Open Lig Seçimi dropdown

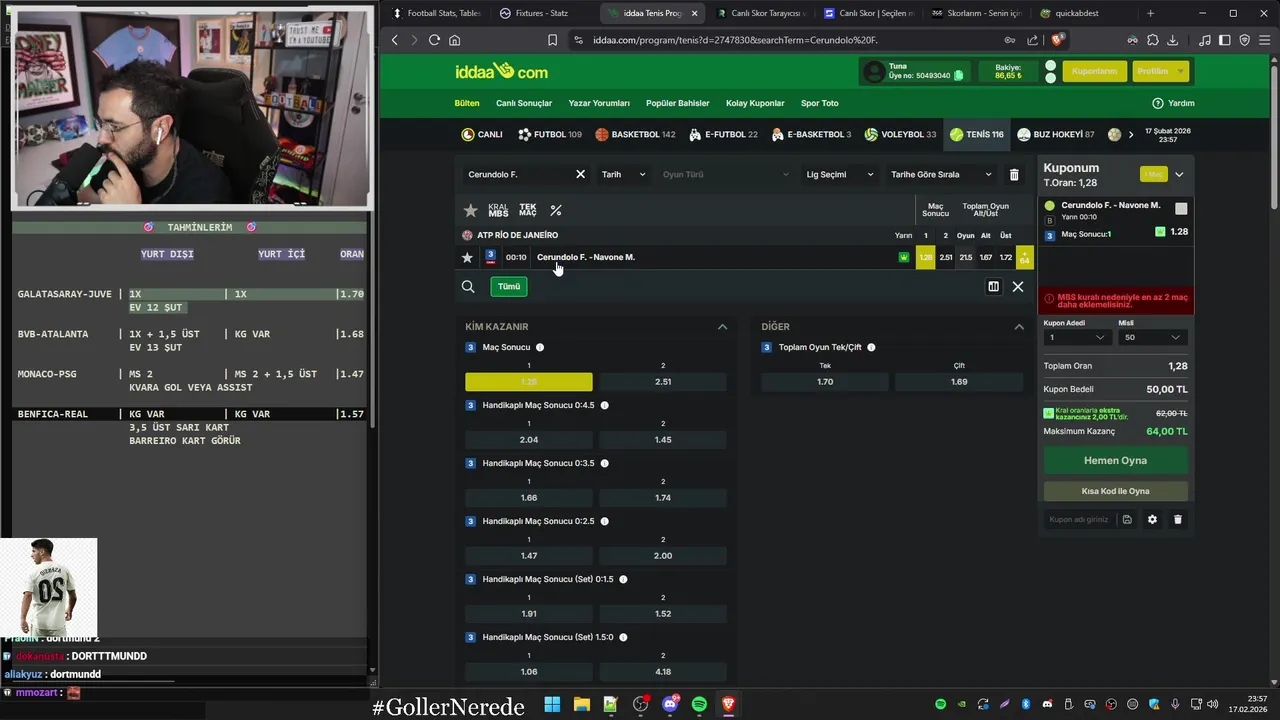840,174
